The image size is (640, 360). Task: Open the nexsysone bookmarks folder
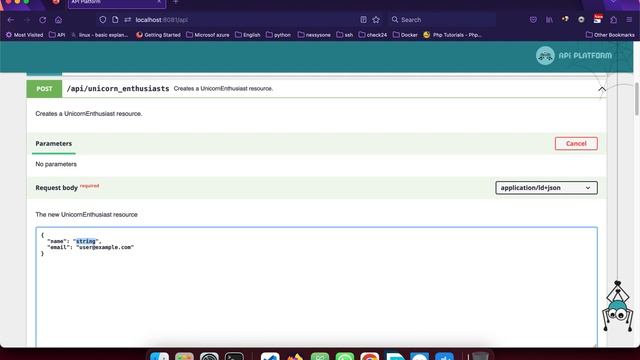[x=314, y=35]
